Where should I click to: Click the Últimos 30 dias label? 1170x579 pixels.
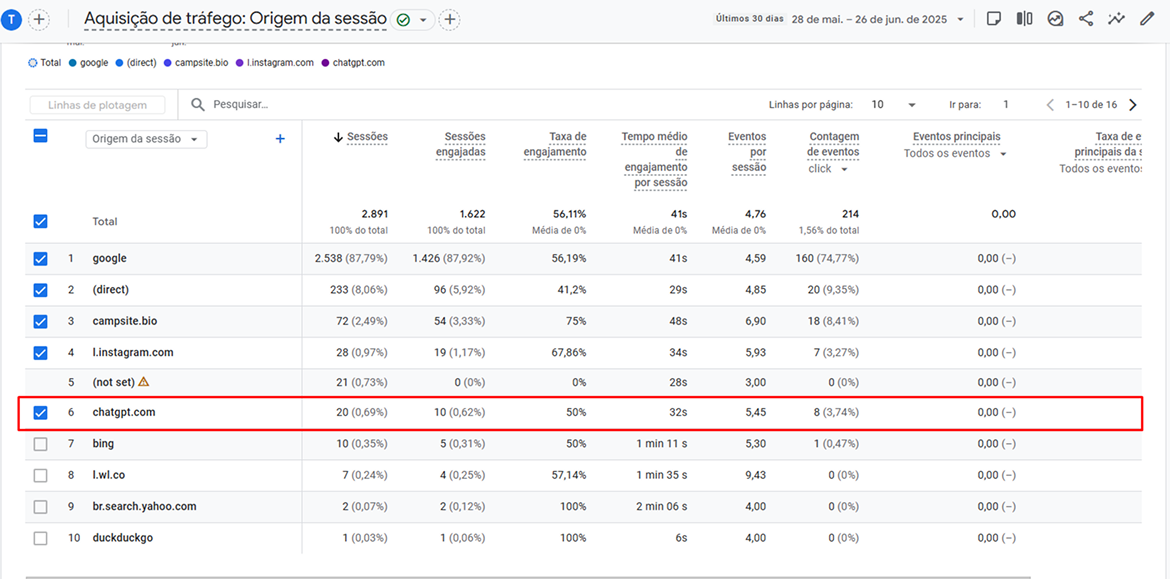[749, 19]
